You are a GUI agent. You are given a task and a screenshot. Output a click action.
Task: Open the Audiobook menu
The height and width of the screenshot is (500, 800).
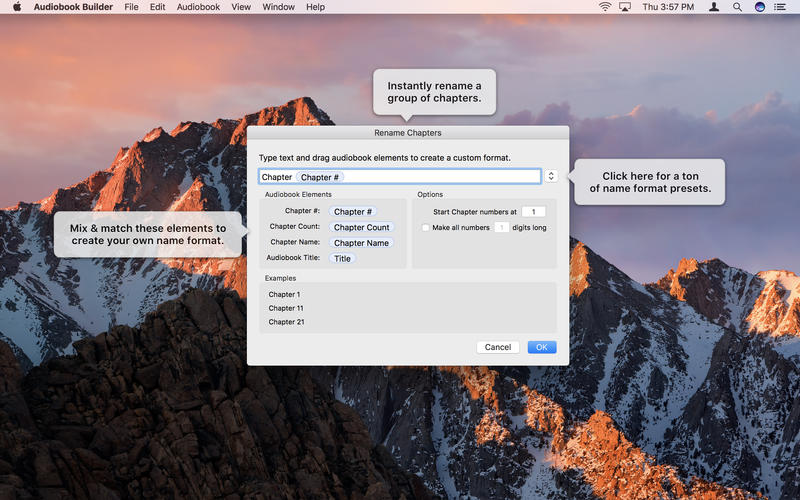[x=198, y=7]
